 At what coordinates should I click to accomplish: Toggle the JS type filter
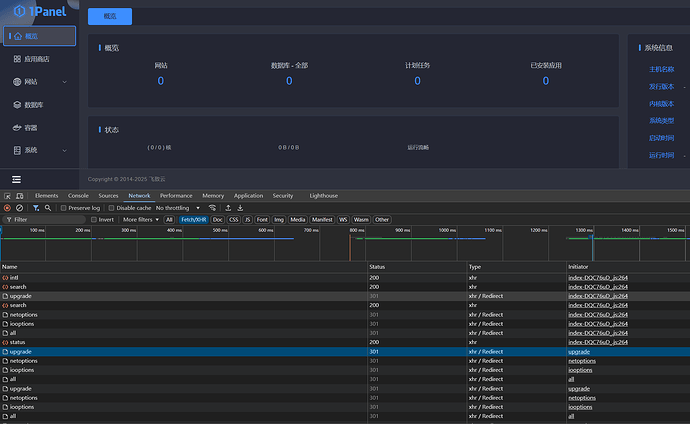coord(247,219)
